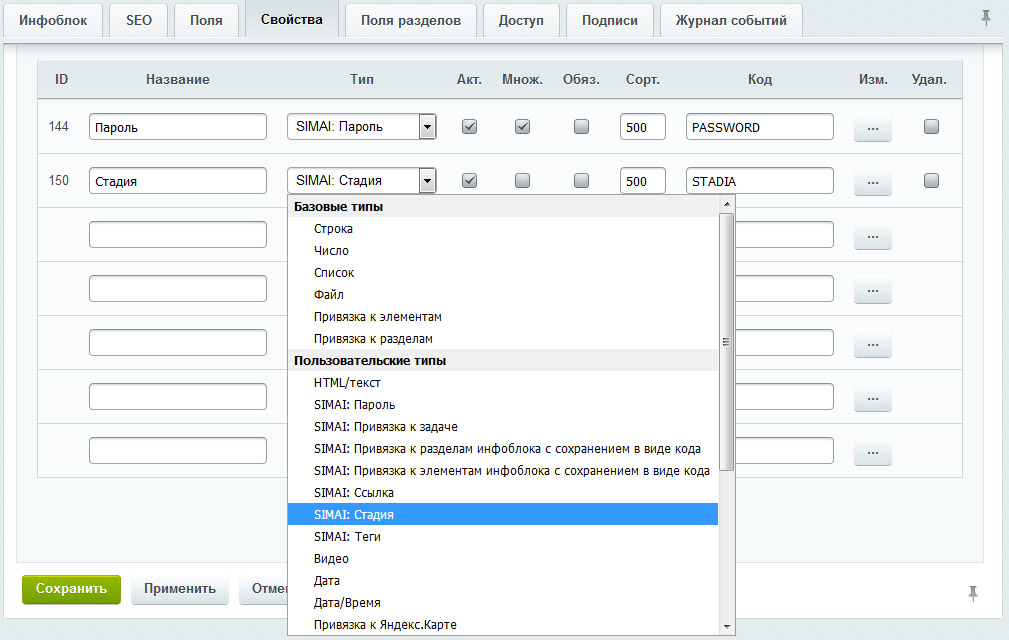
Task: Select 'Привязка к элементам' type option
Action: (377, 317)
